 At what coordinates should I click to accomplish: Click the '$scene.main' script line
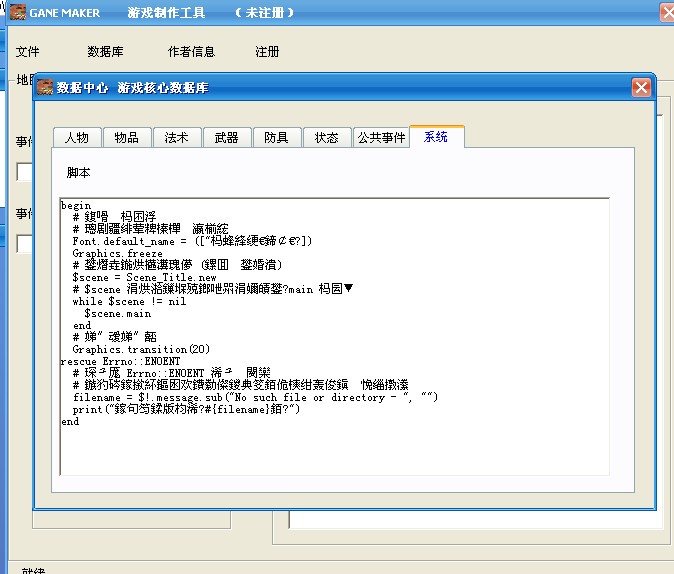[x=117, y=313]
